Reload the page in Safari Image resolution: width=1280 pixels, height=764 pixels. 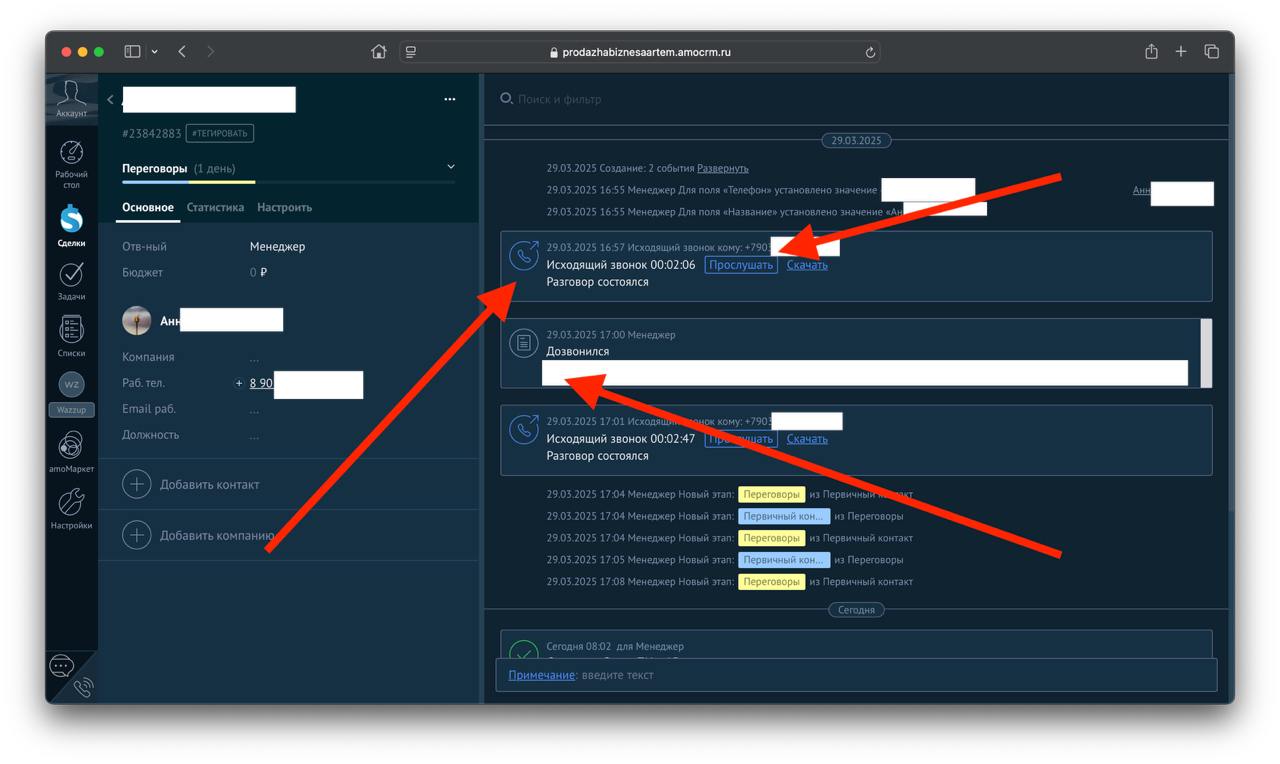click(x=870, y=52)
